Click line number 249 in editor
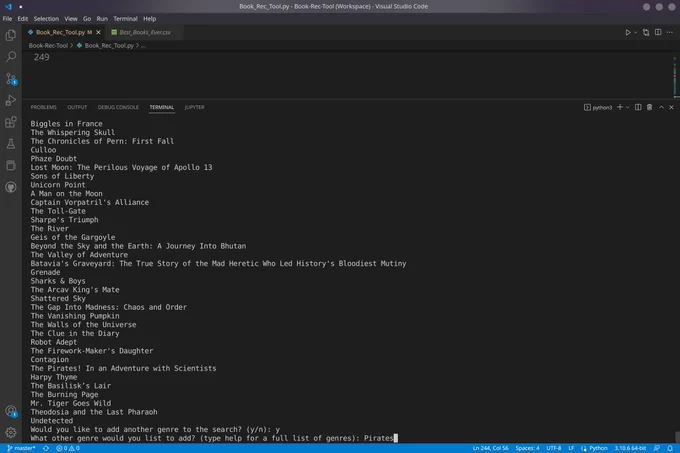680x453 pixels. (x=42, y=57)
